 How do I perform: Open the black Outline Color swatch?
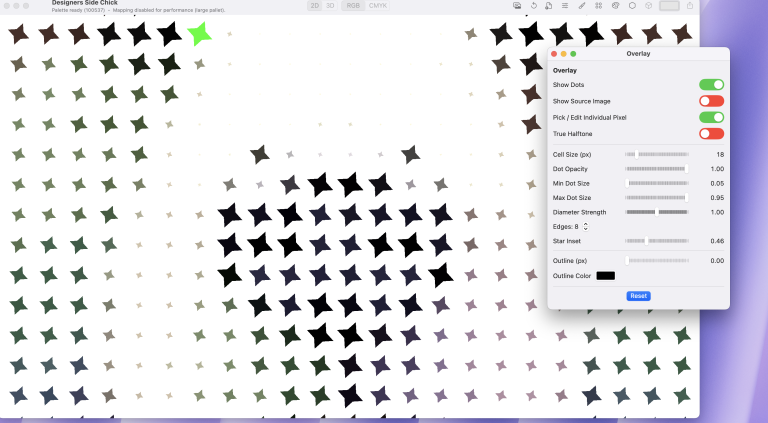click(605, 276)
